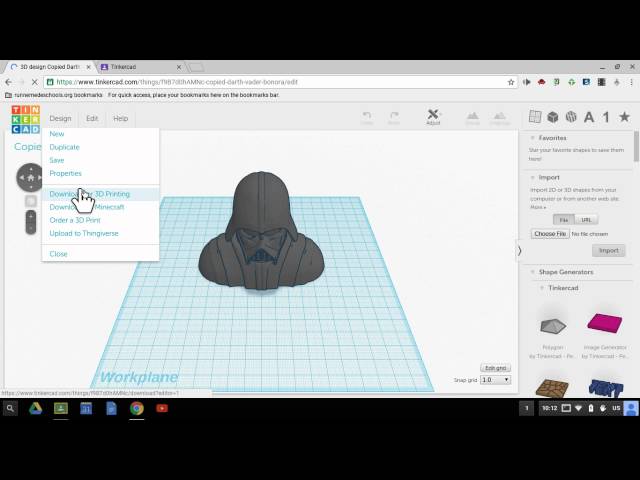
Task: Open the sphere shapes category icon
Action: click(x=571, y=117)
